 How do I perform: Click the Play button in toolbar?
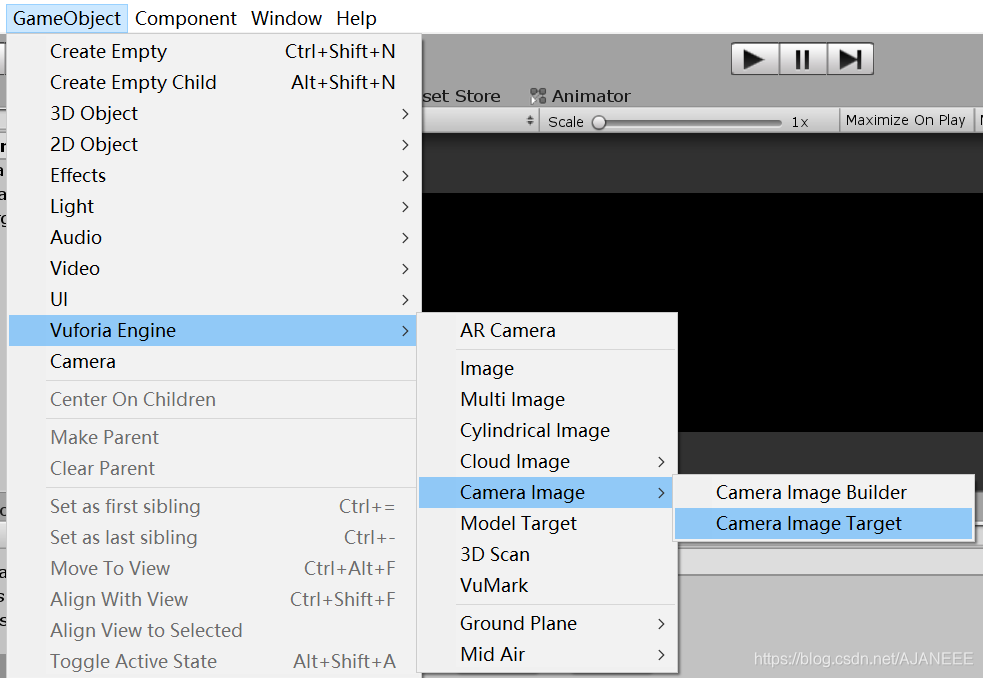coord(755,59)
